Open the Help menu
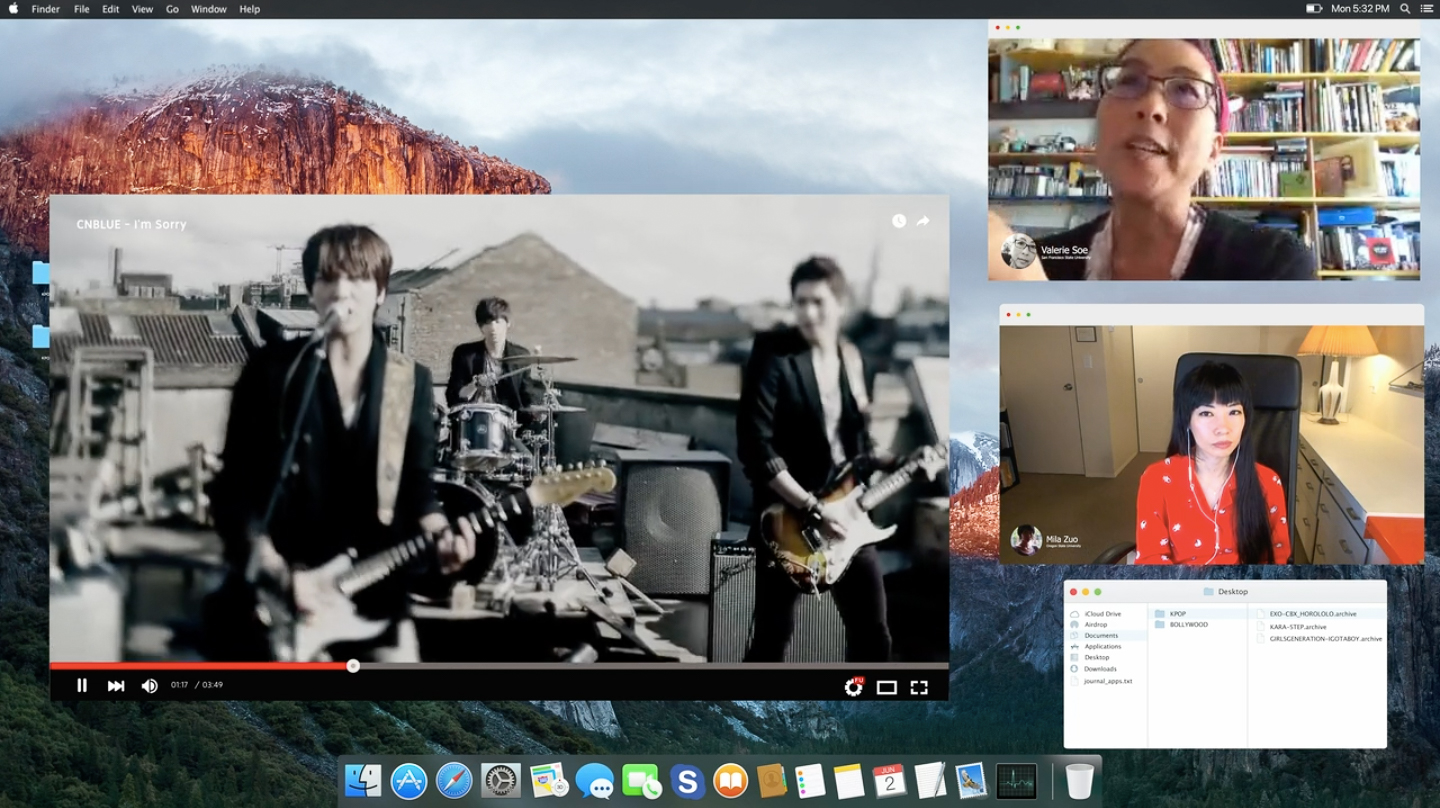This screenshot has height=808, width=1440. [250, 9]
